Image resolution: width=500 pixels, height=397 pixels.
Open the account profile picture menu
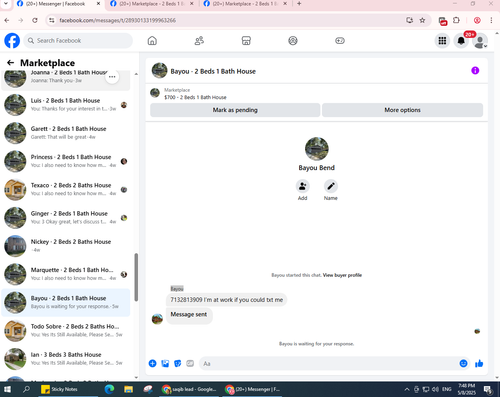pos(480,41)
